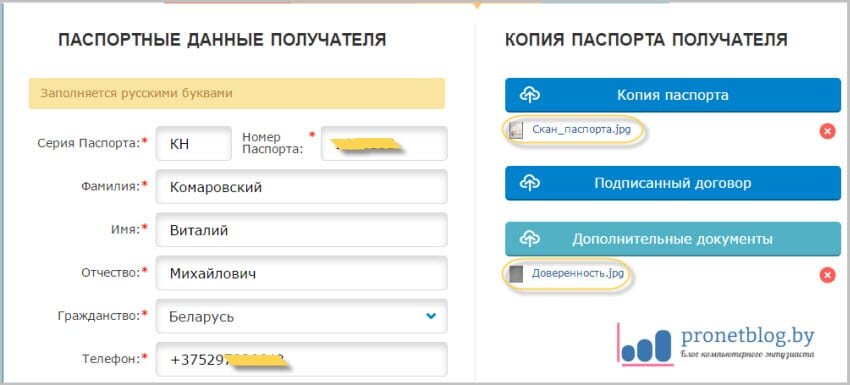850x385 pixels.
Task: Remove the Доверенность.jpg file with red X
Action: (x=827, y=275)
